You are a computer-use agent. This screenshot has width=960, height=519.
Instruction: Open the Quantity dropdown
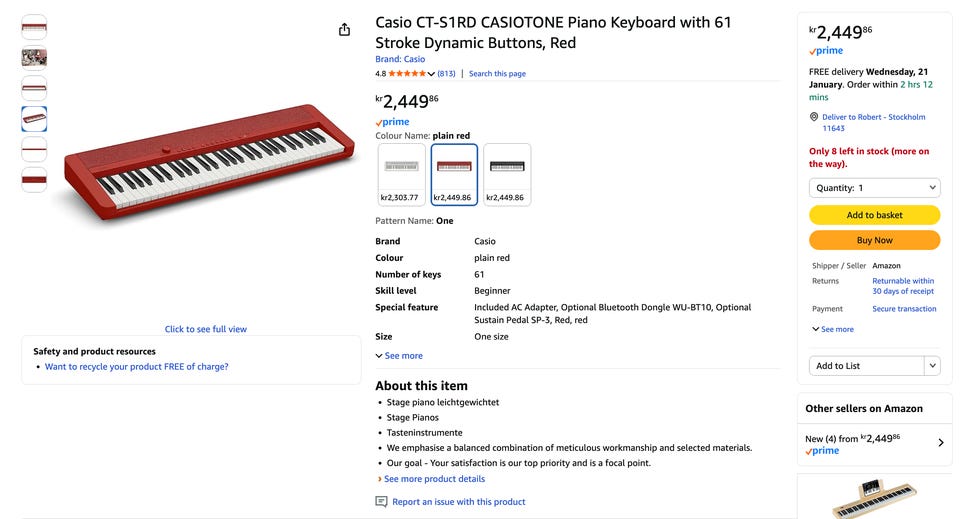874,188
